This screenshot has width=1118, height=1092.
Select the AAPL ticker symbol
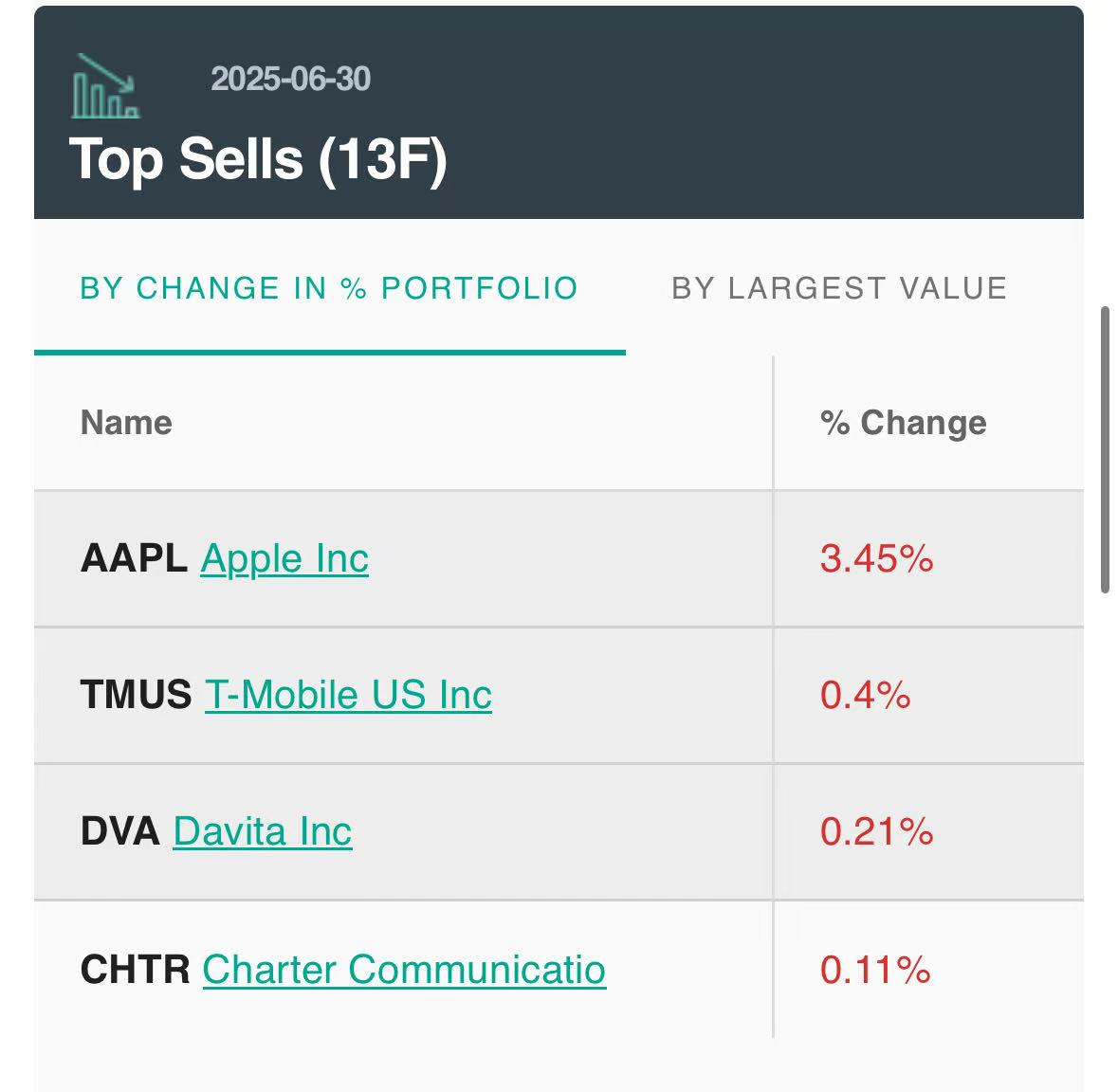[x=134, y=558]
